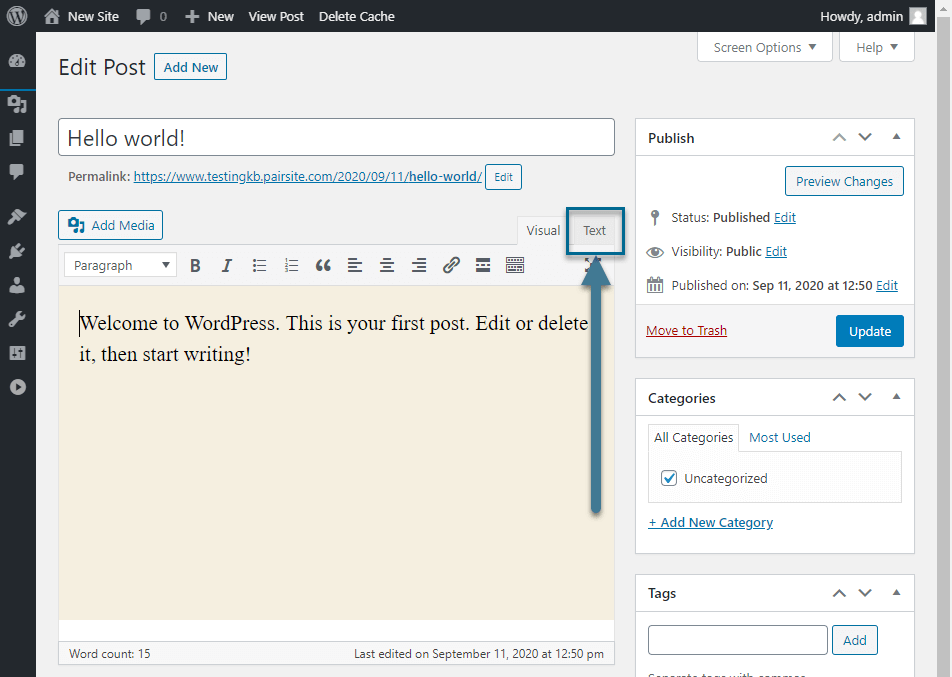Insert or edit a link
The height and width of the screenshot is (677, 952).
[x=450, y=265]
